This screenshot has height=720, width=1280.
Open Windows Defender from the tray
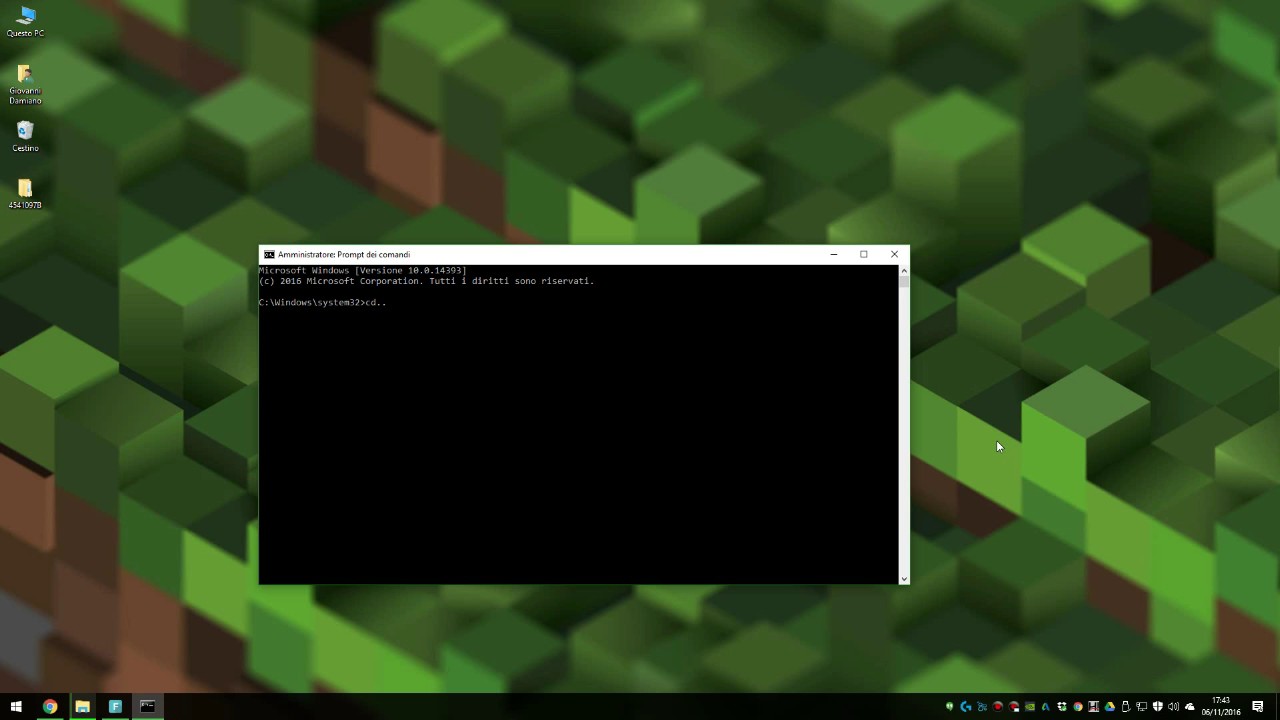click(x=1158, y=707)
